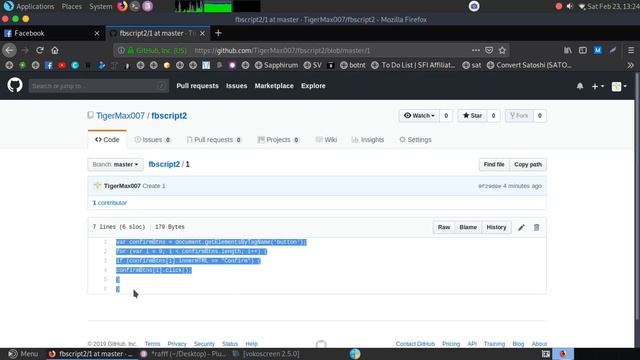Go to the Firefox home page
Viewport: 640px width, 360px height.
[55, 50]
